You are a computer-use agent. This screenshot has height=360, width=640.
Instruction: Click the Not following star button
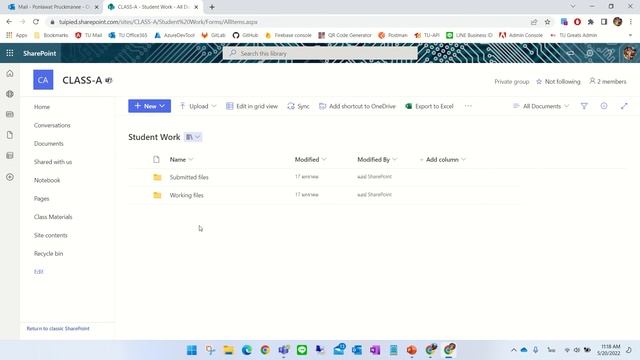pos(558,82)
